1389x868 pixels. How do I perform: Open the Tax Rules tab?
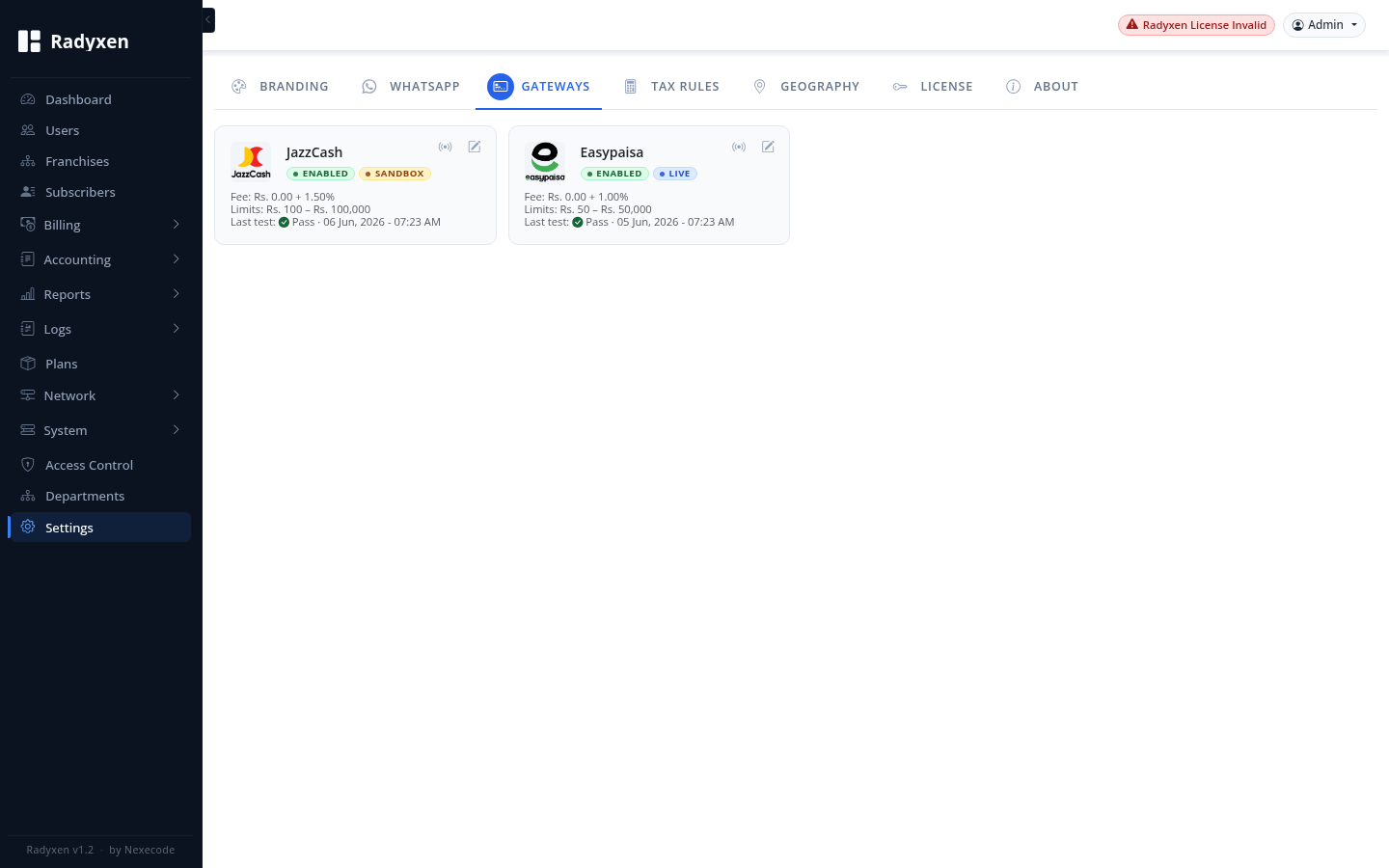670,87
